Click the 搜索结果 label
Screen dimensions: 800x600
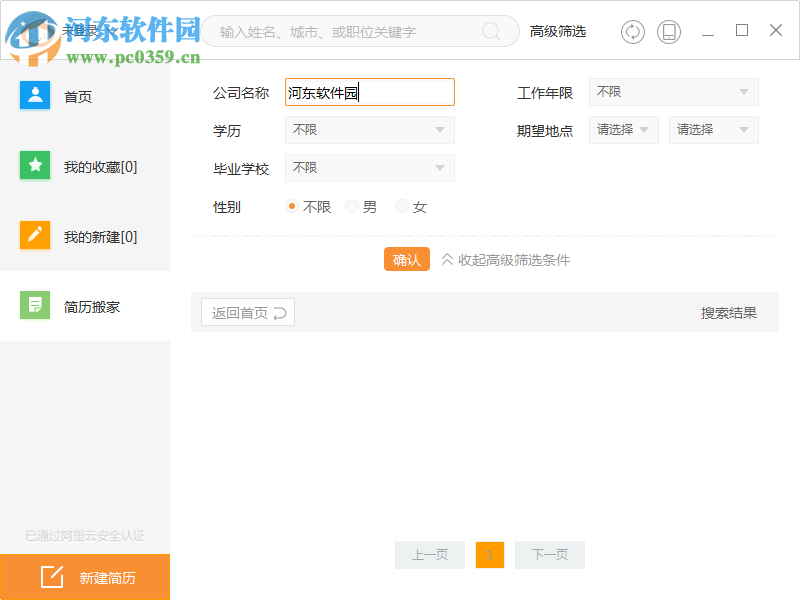click(729, 313)
